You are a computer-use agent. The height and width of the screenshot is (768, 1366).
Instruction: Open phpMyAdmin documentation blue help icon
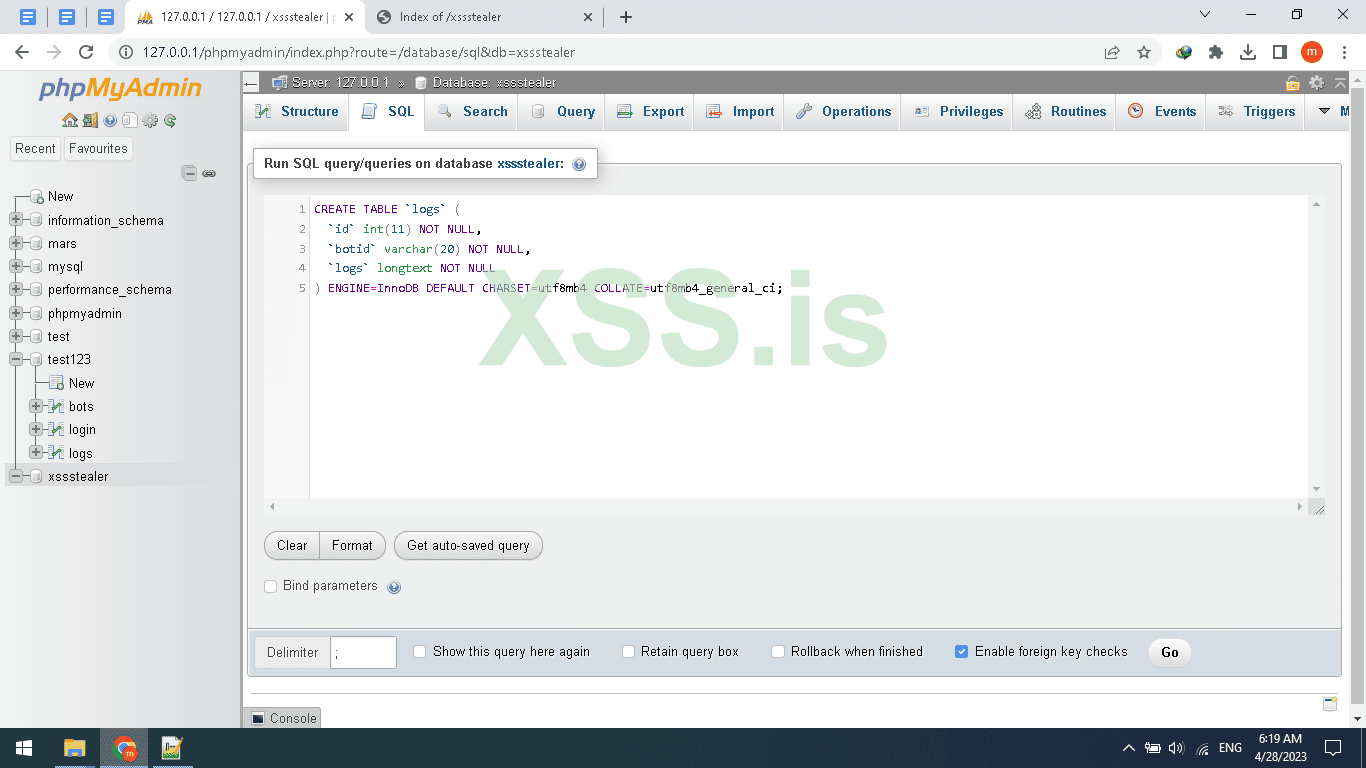[110, 120]
